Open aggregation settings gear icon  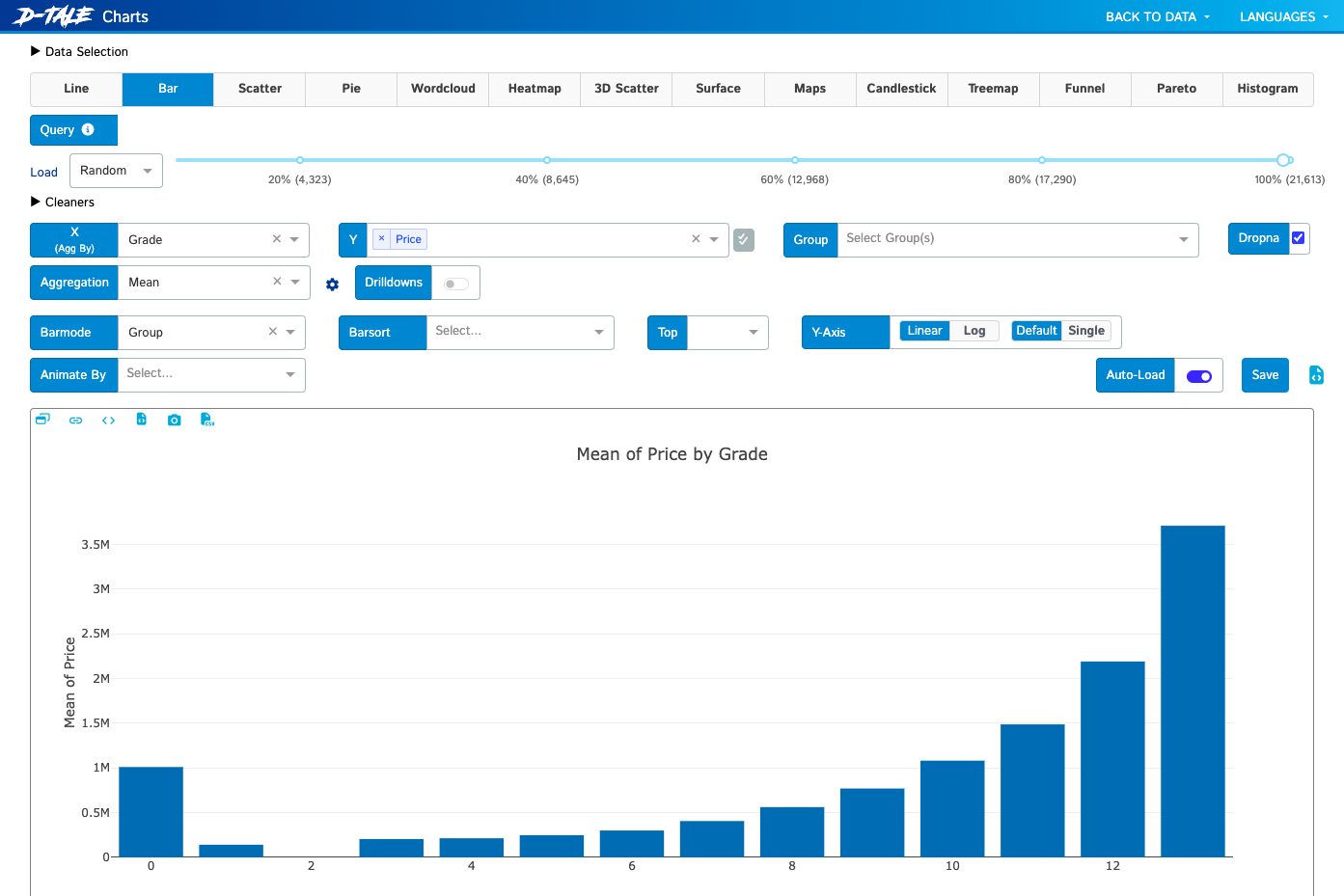point(333,285)
